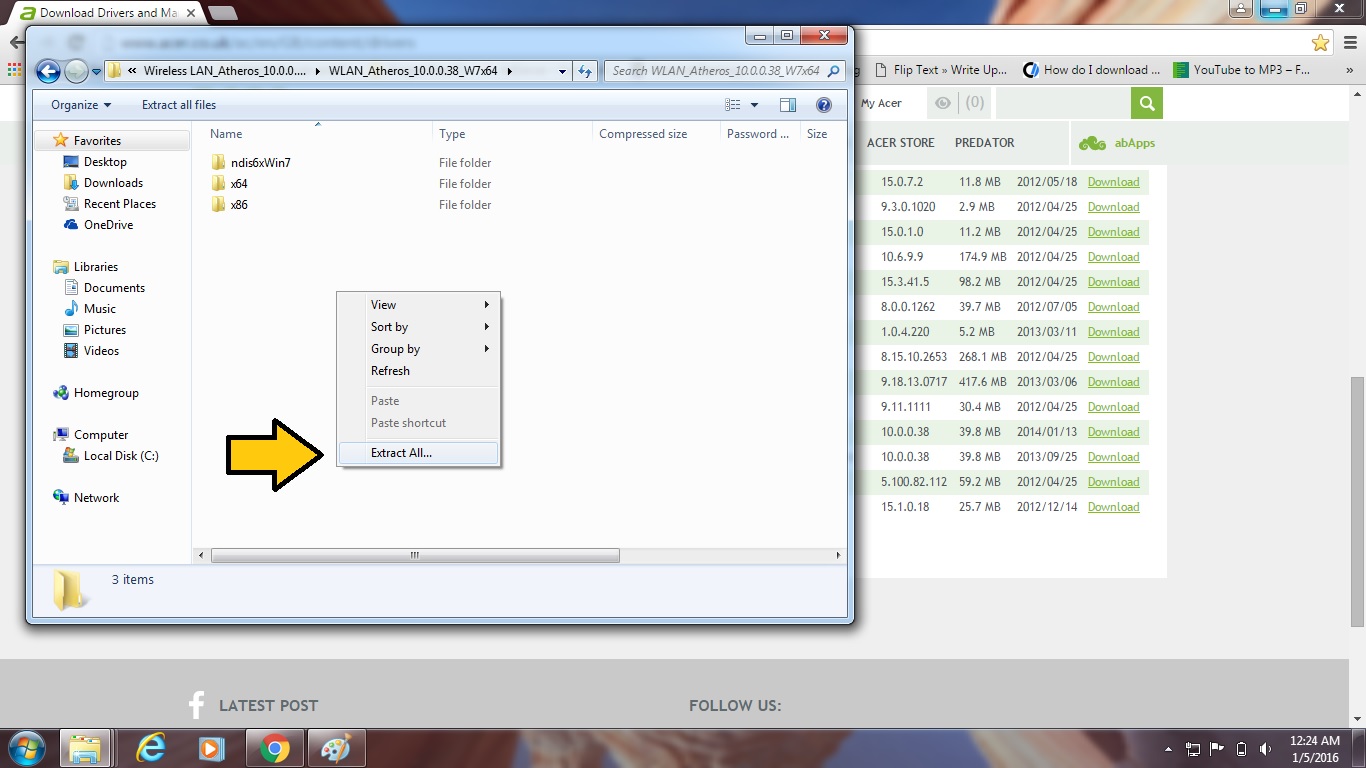Click the eye icon beside My Acer
Viewport: 1366px width, 768px height.
point(942,103)
